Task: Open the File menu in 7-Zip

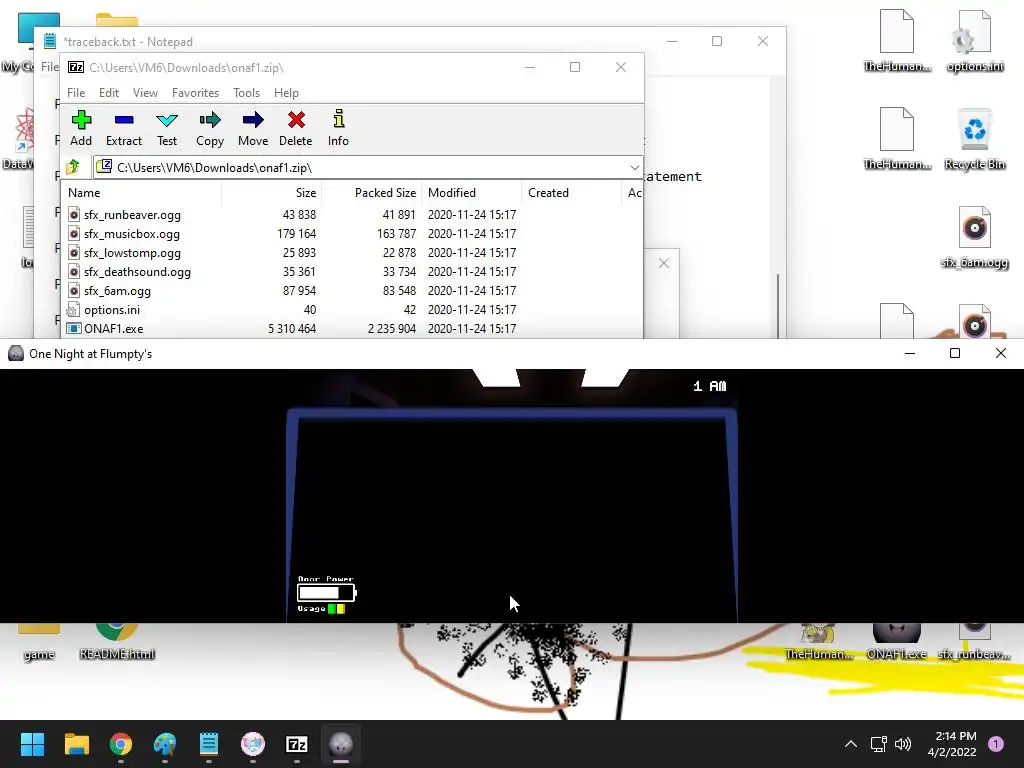Action: point(76,93)
